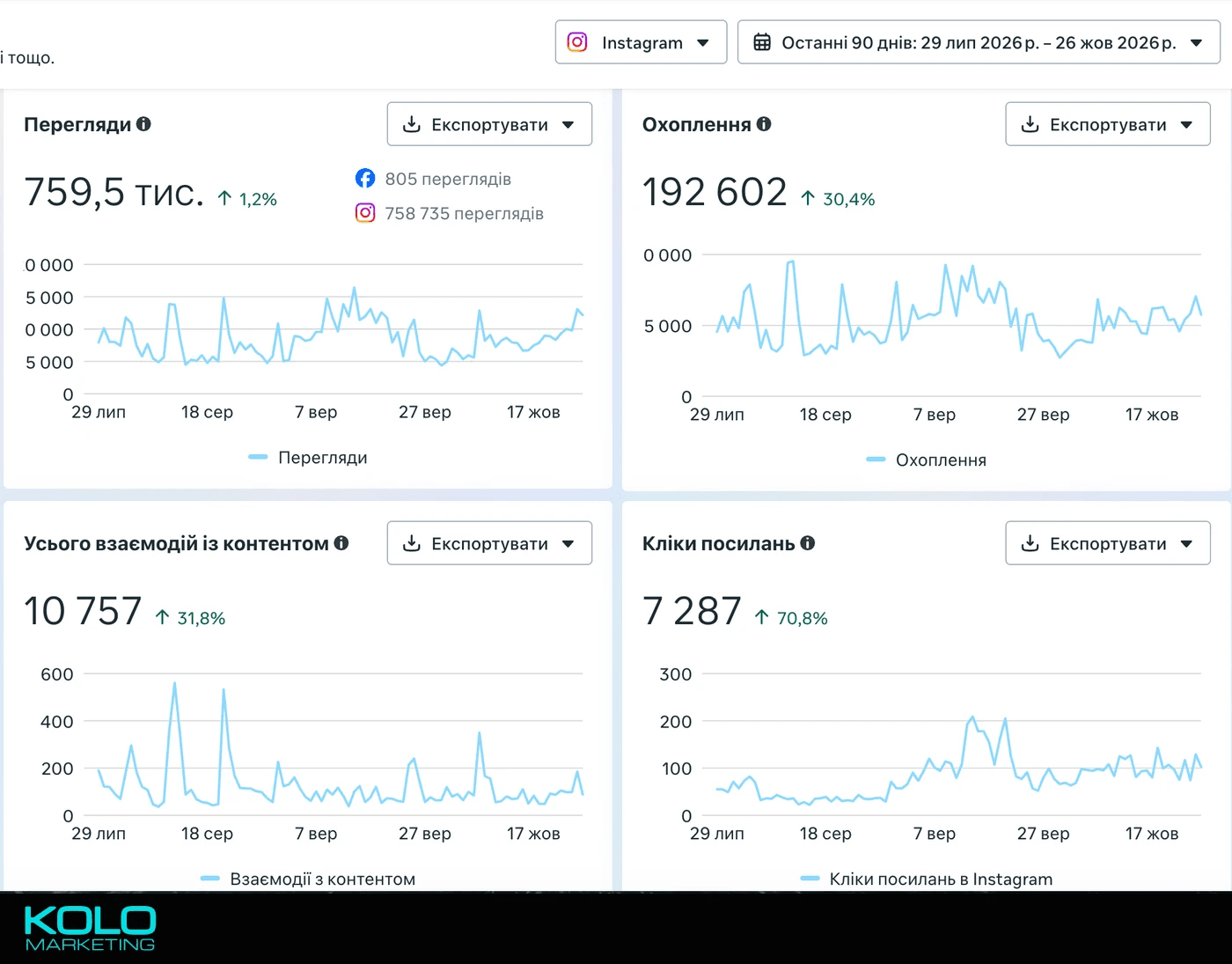The image size is (1232, 964).
Task: Click the 758 735 переглядів text
Action: [464, 214]
